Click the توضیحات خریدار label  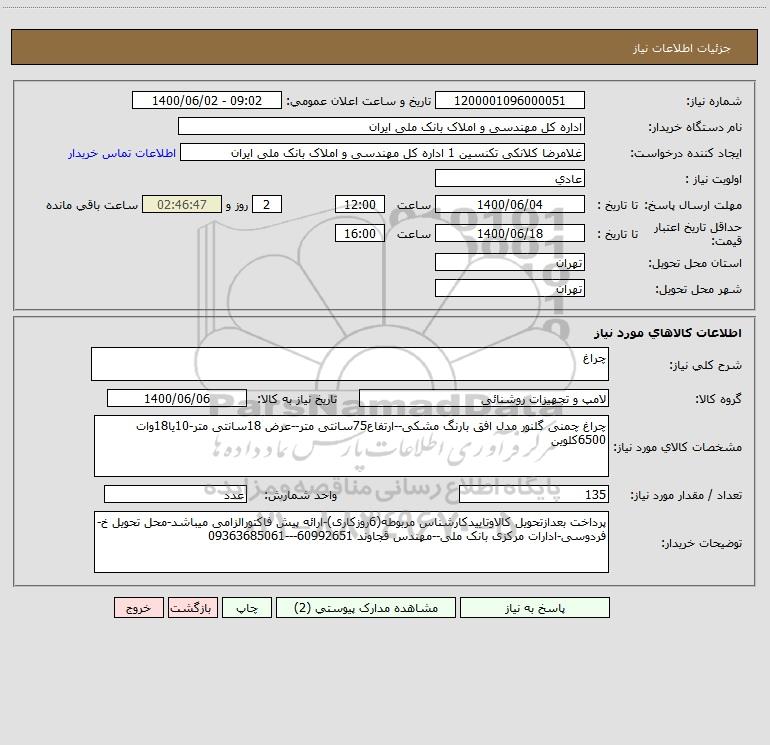tap(702, 543)
